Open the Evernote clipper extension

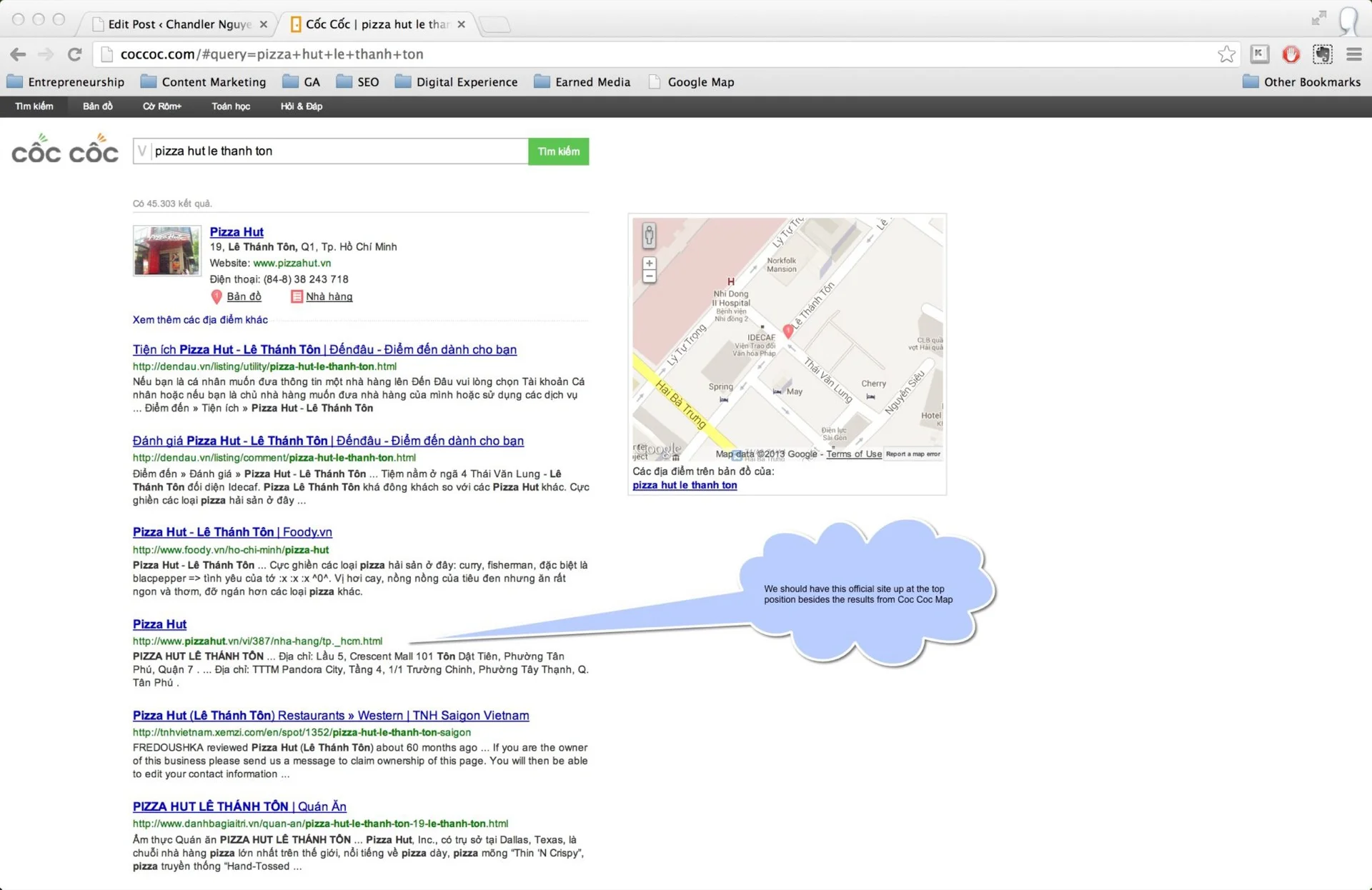pyautogui.click(x=1322, y=54)
